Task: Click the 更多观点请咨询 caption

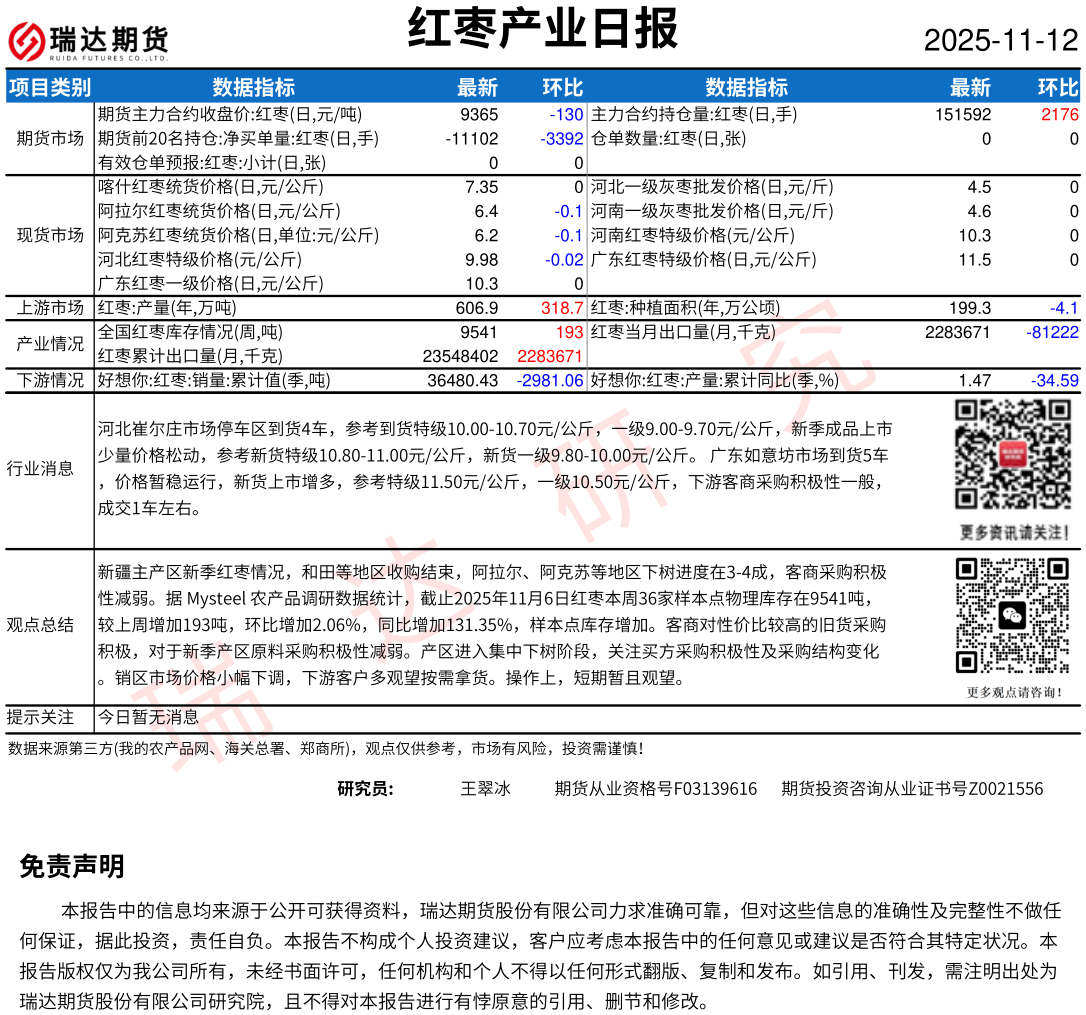Action: [x=1011, y=691]
